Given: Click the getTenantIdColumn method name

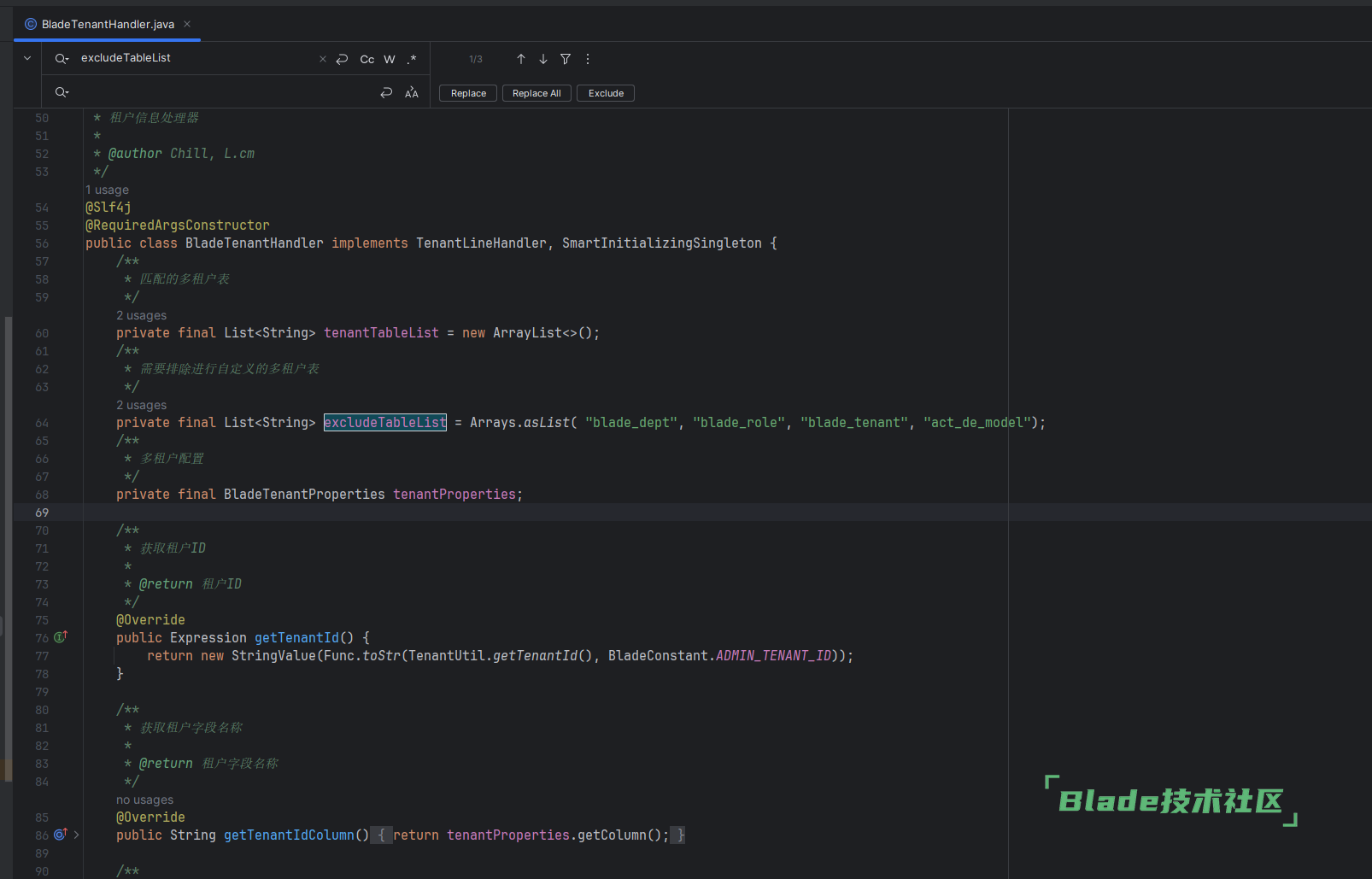Looking at the screenshot, I should [289, 835].
